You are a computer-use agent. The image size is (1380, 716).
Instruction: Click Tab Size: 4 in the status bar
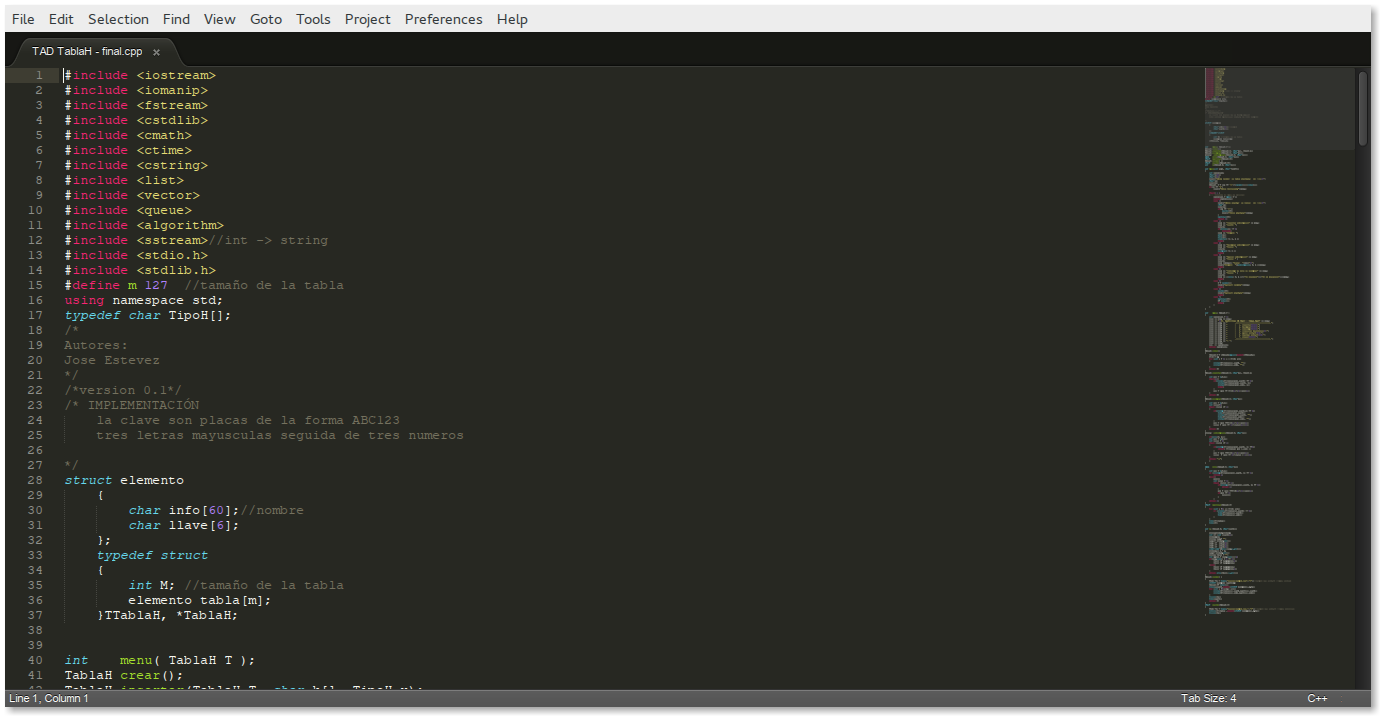tap(1207, 698)
